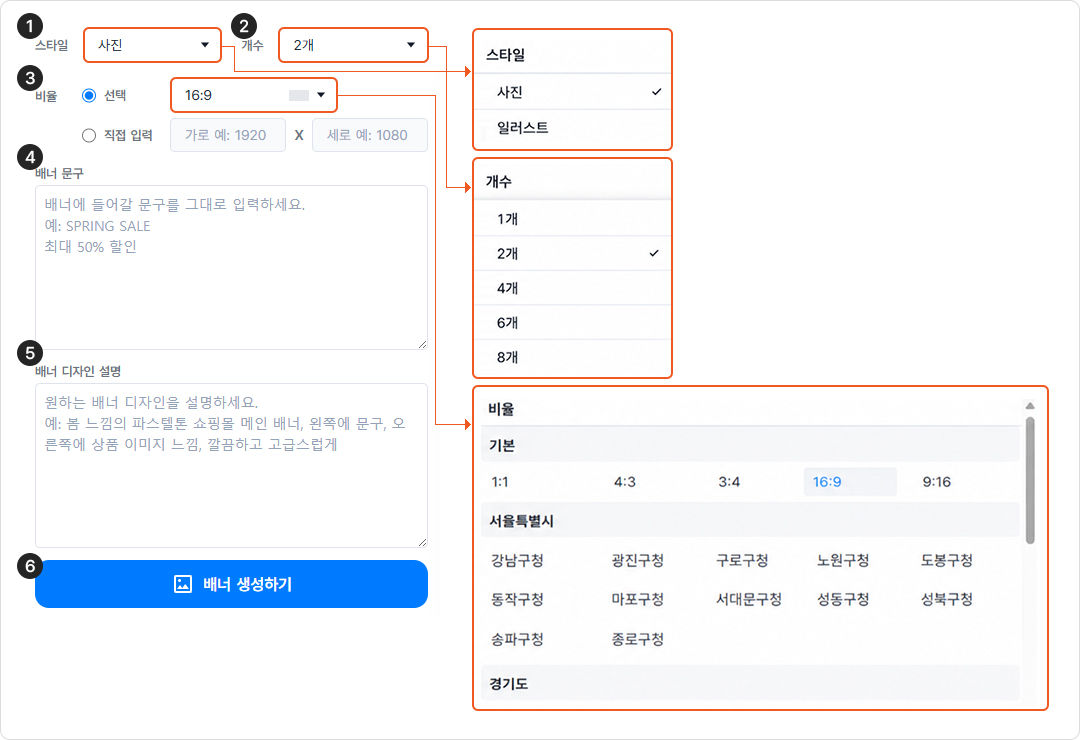Screen dimensions: 1080x740
Task: Click the 비율 panel vertical scrollbar thumb
Action: point(1030,480)
